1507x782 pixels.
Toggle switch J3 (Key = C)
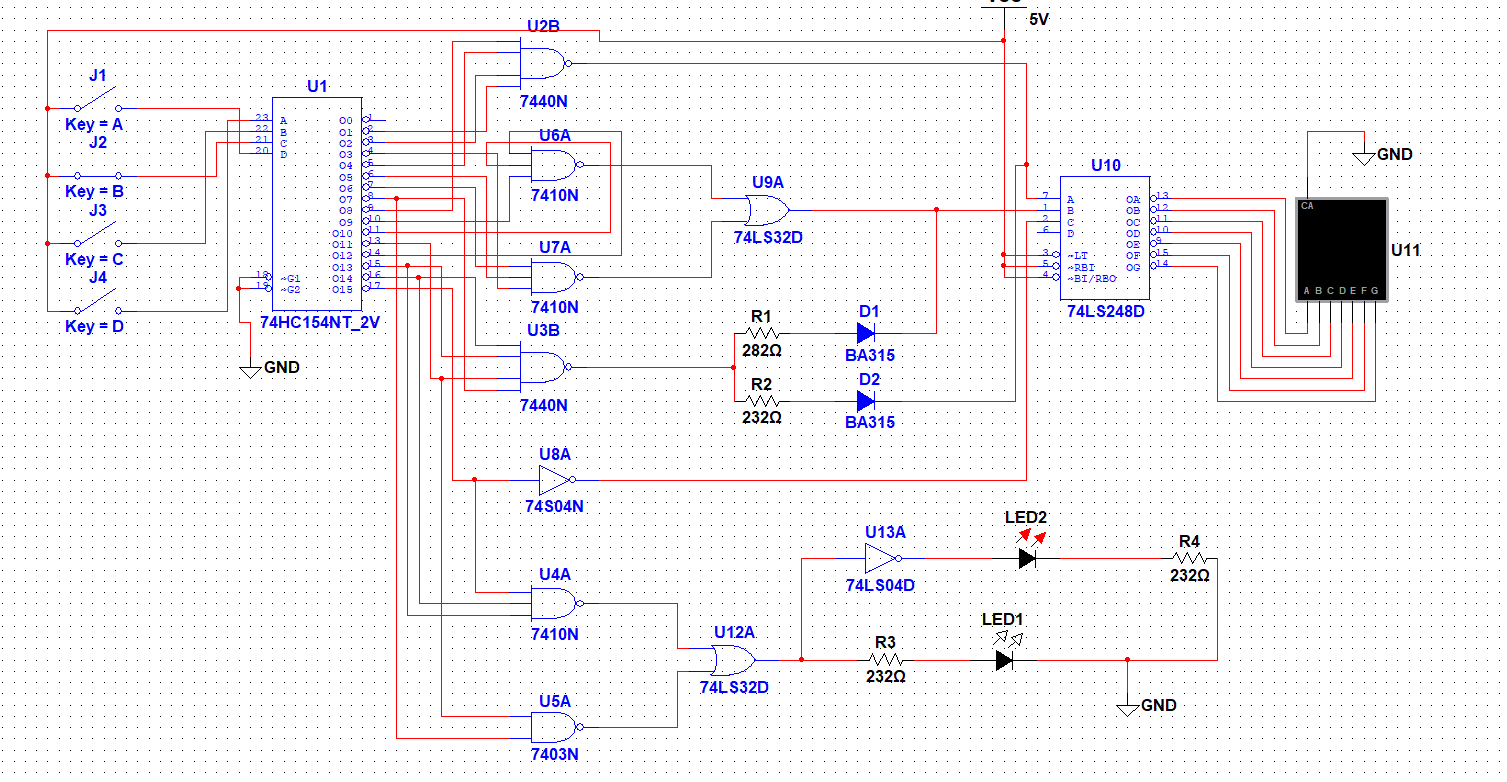[98, 237]
